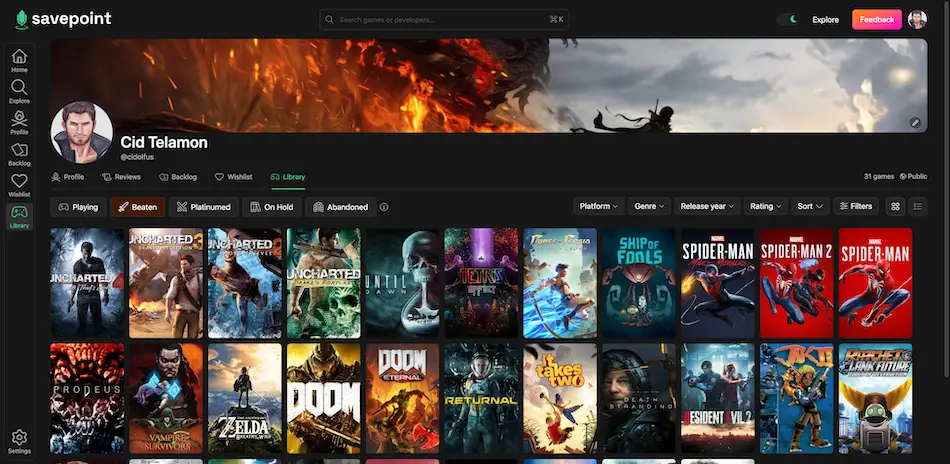Toggle the dark mode switch
This screenshot has height=464, width=950.
[789, 19]
